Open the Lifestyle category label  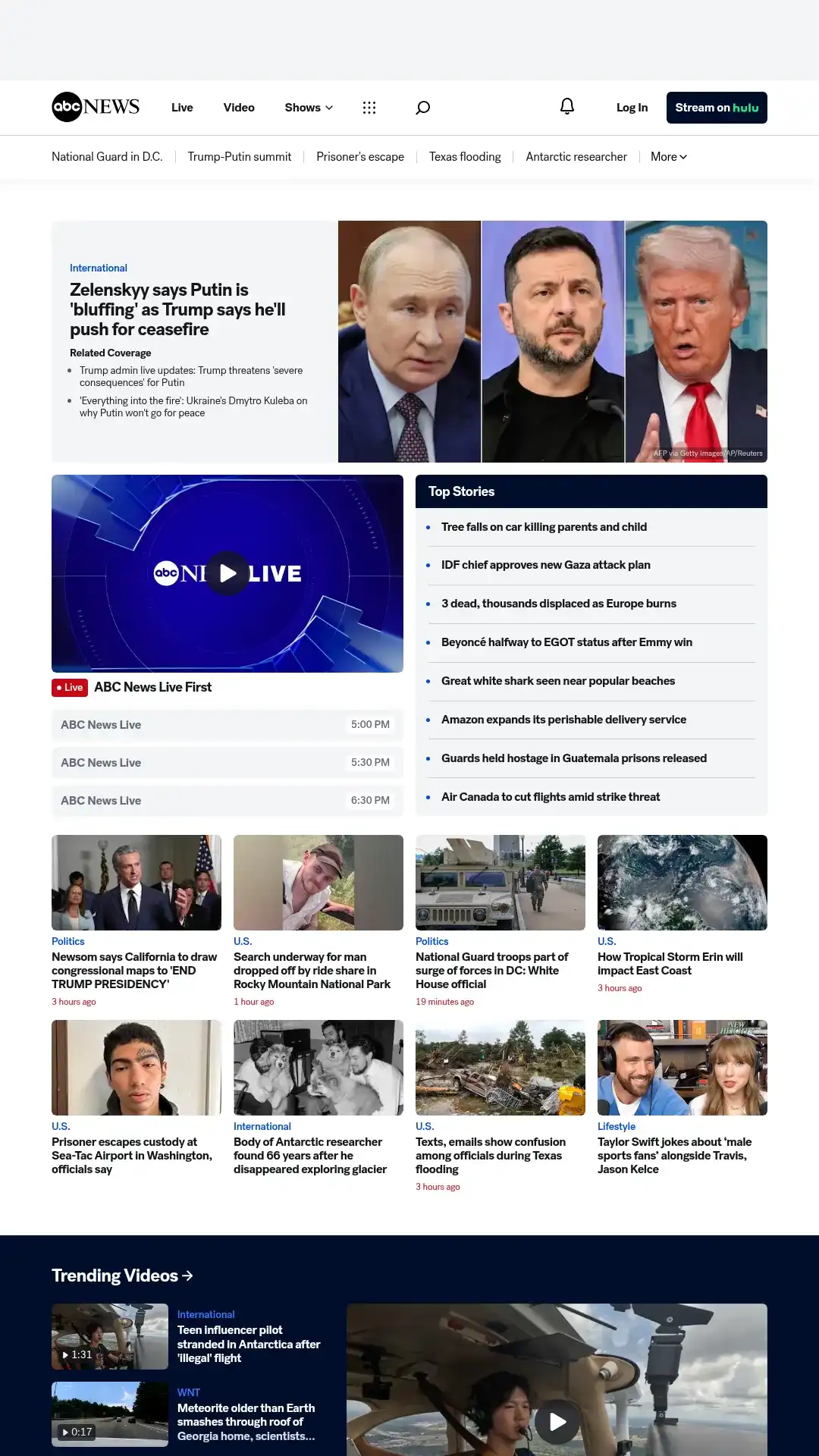click(x=617, y=1126)
